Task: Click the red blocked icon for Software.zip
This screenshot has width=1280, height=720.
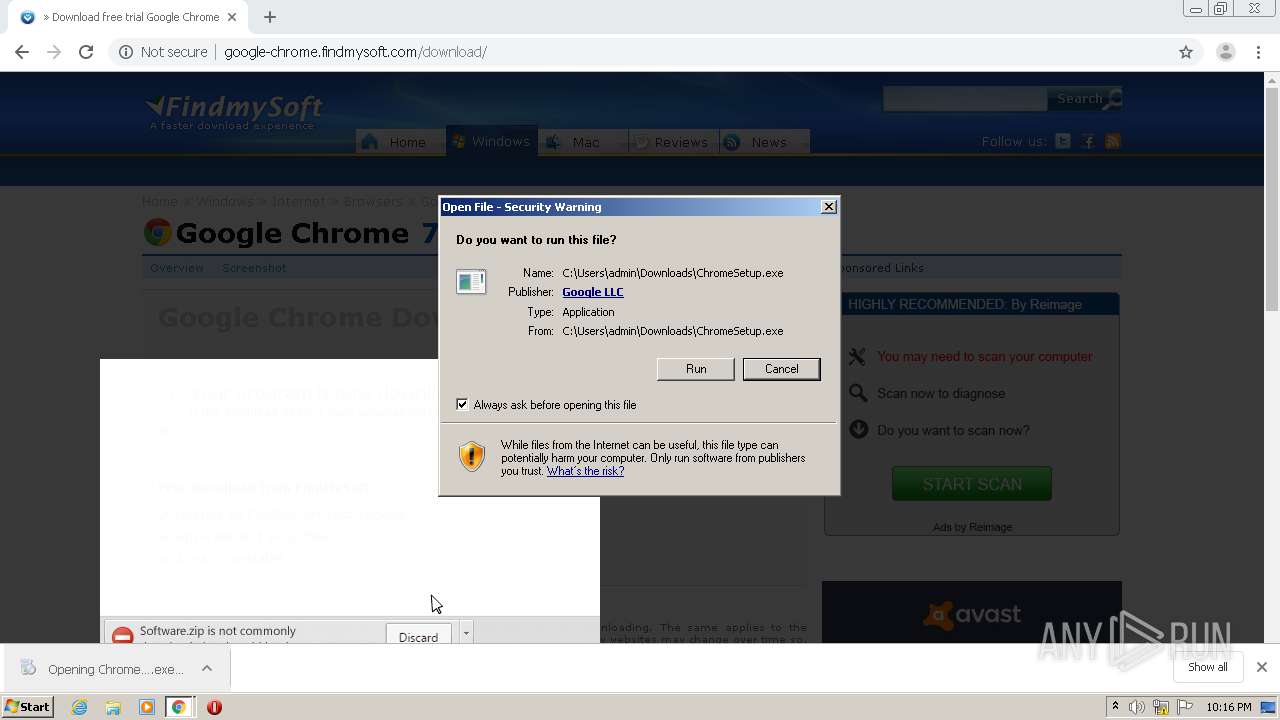Action: pos(122,635)
